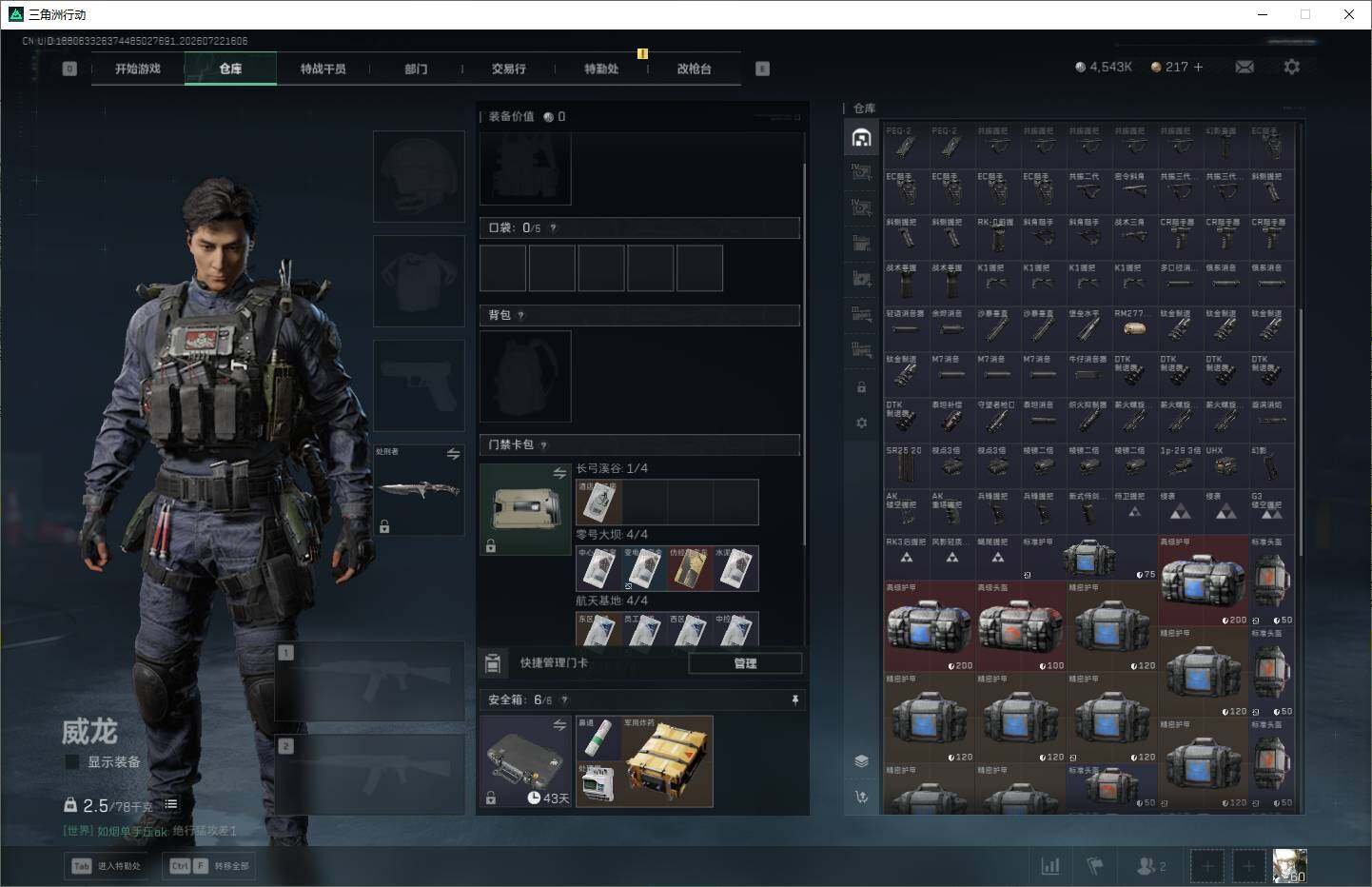Click the friends icon showing 2
The width and height of the screenshot is (1372, 887).
1151,866
